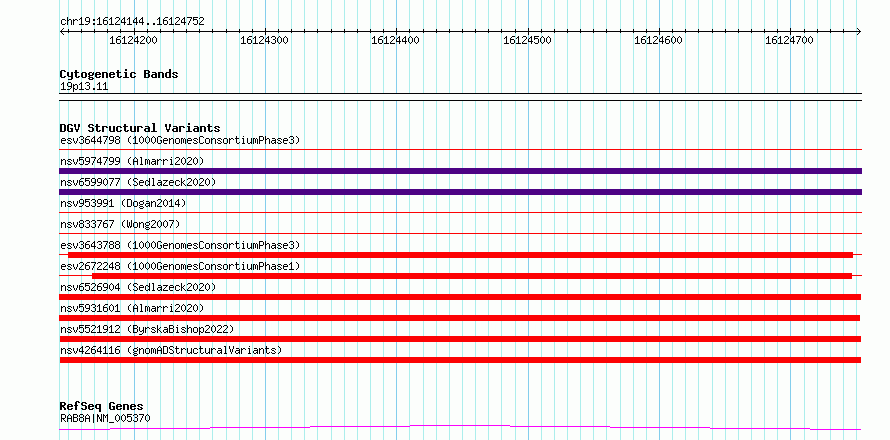Click the 16124700 ruler tick label
Screen dimensions: 890x440
coord(789,41)
